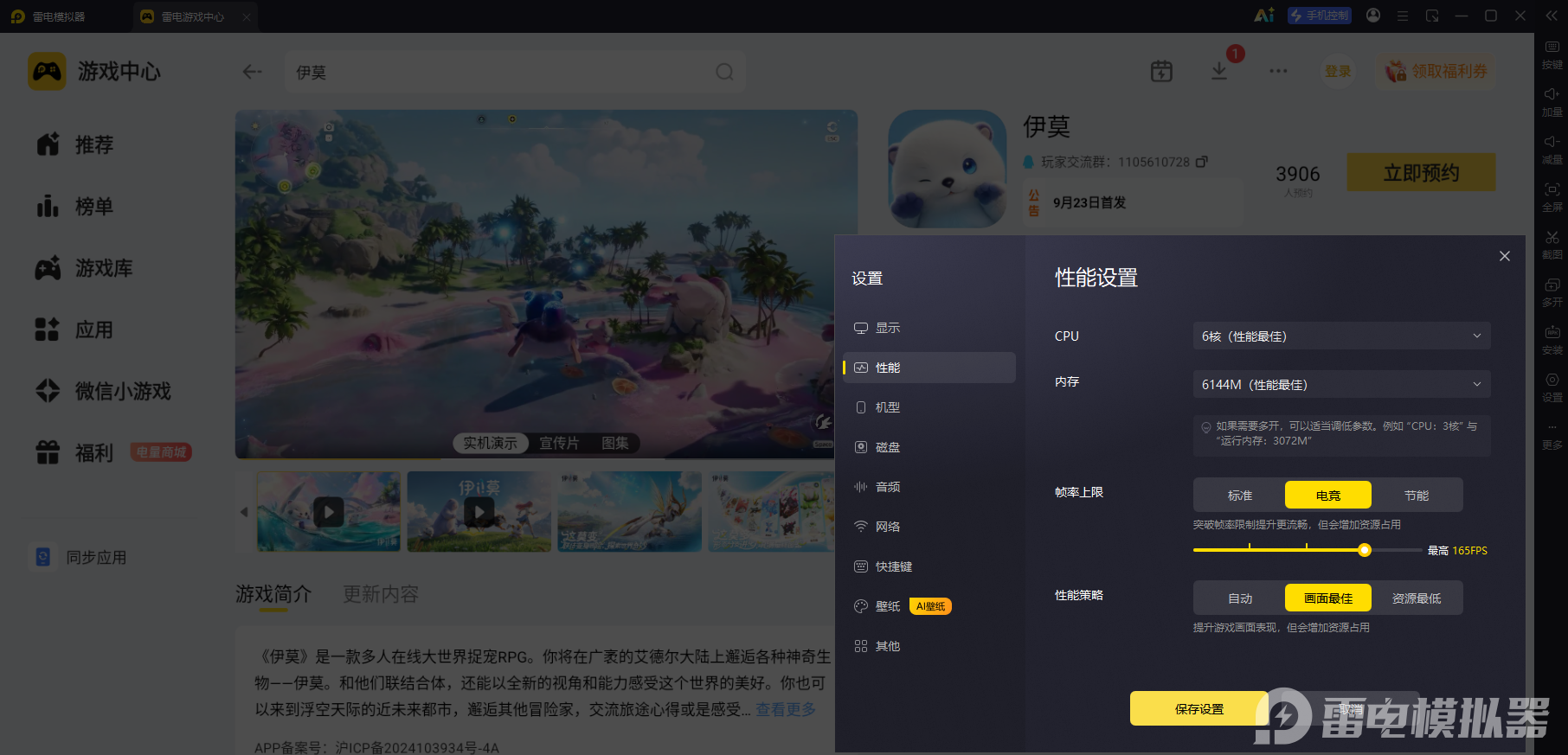Collapse the right sidebar with double chevron
This screenshot has width=1568, height=755.
click(1552, 16)
